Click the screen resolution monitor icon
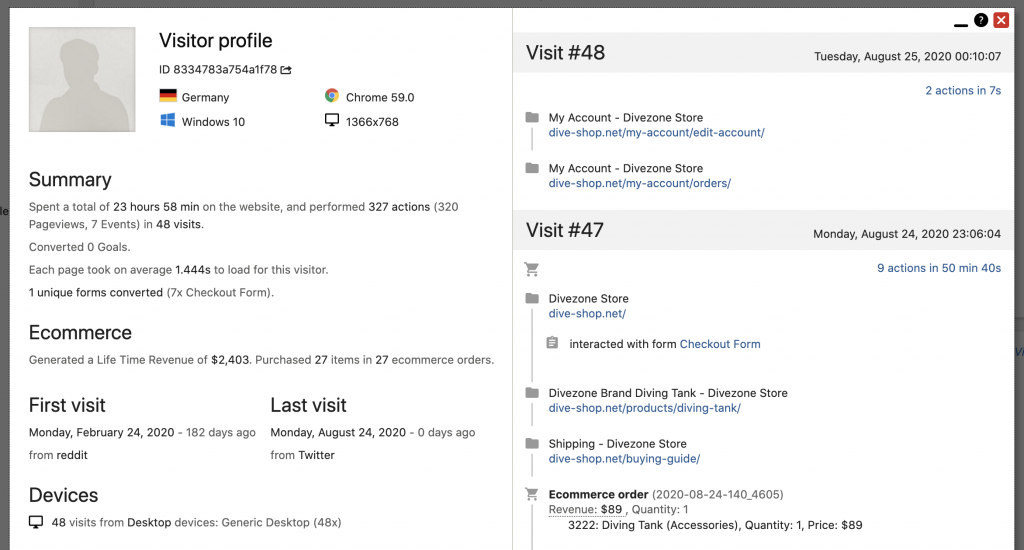Viewport: 1024px width, 550px height. 332,120
